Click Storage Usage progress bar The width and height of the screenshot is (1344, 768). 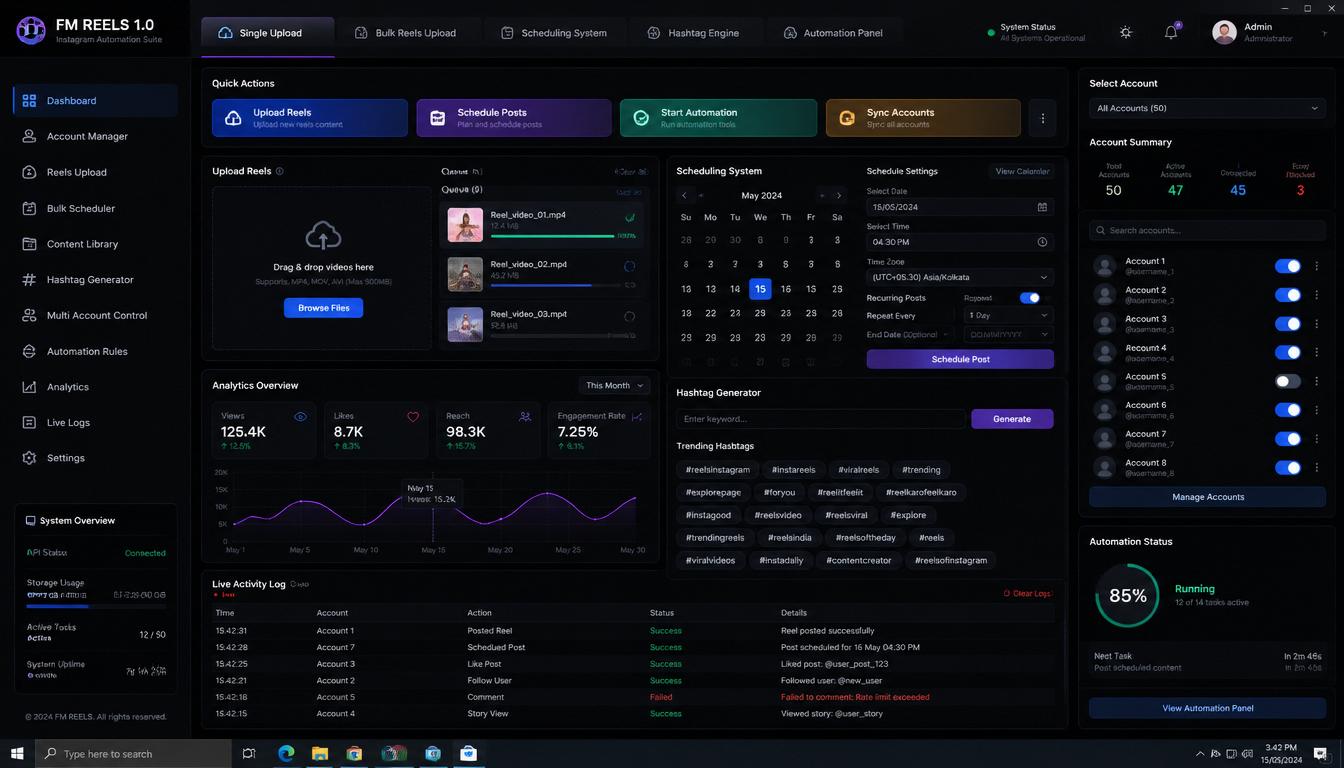(x=96, y=606)
